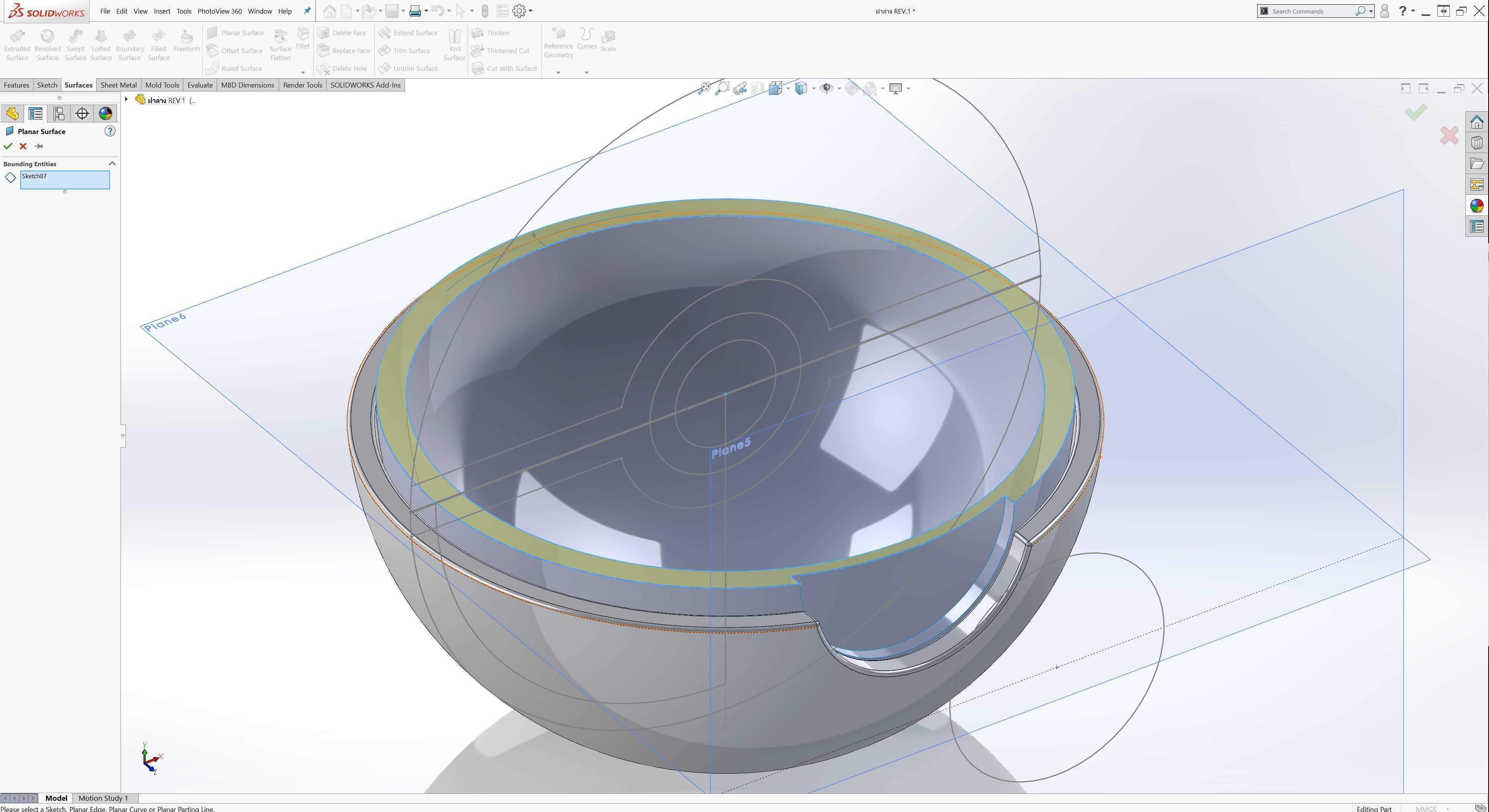Viewport: 1489px width, 812px height.
Task: Click the MMGS unit system in status bar
Action: (1426, 809)
